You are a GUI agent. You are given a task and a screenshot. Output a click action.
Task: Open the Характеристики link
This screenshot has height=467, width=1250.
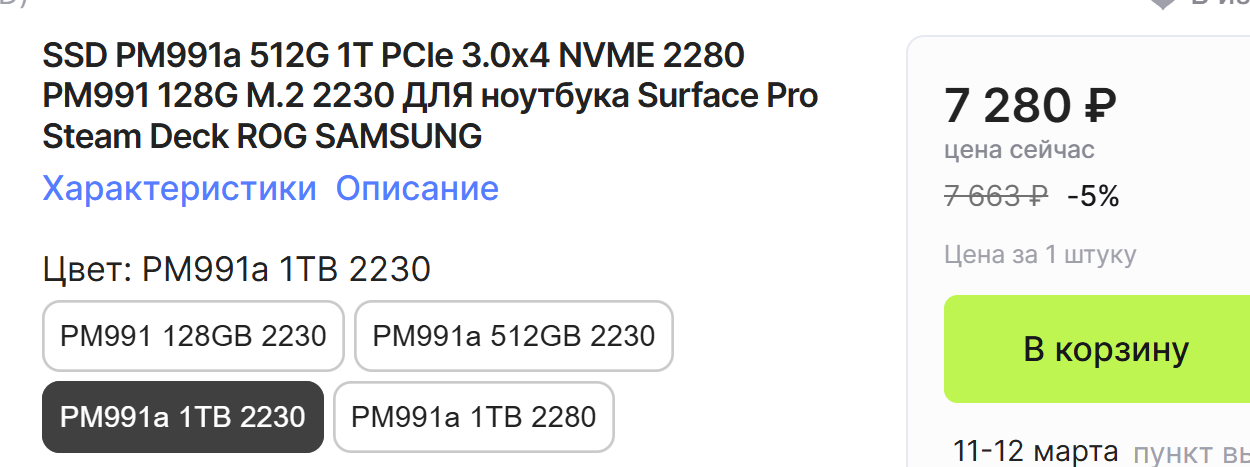coord(179,188)
